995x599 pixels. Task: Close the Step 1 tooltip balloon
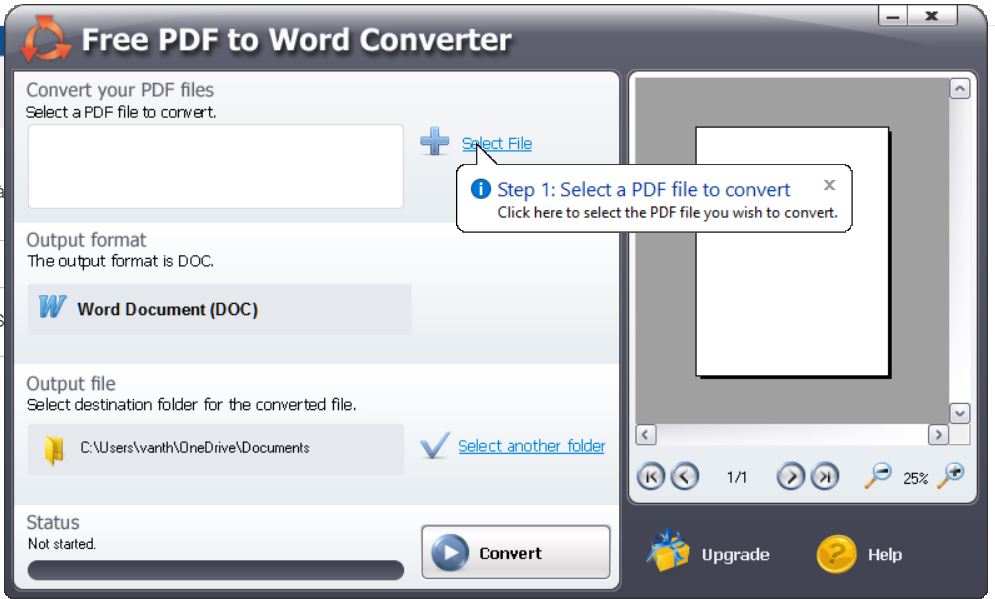tap(829, 185)
